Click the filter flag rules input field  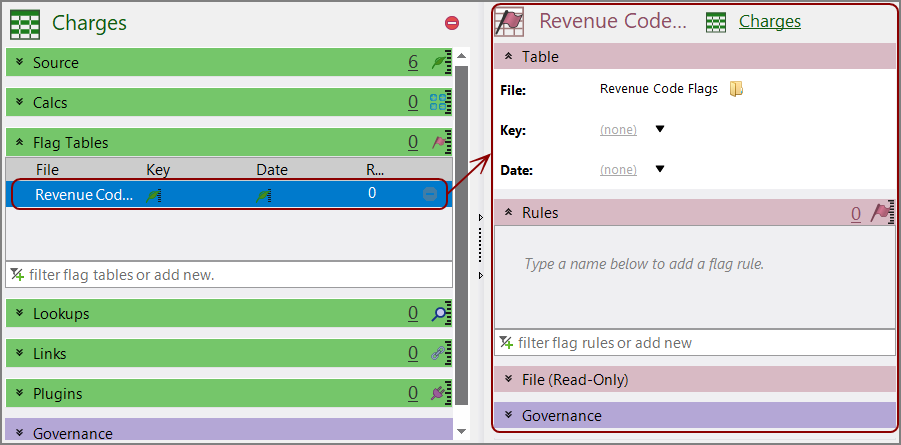pos(695,343)
